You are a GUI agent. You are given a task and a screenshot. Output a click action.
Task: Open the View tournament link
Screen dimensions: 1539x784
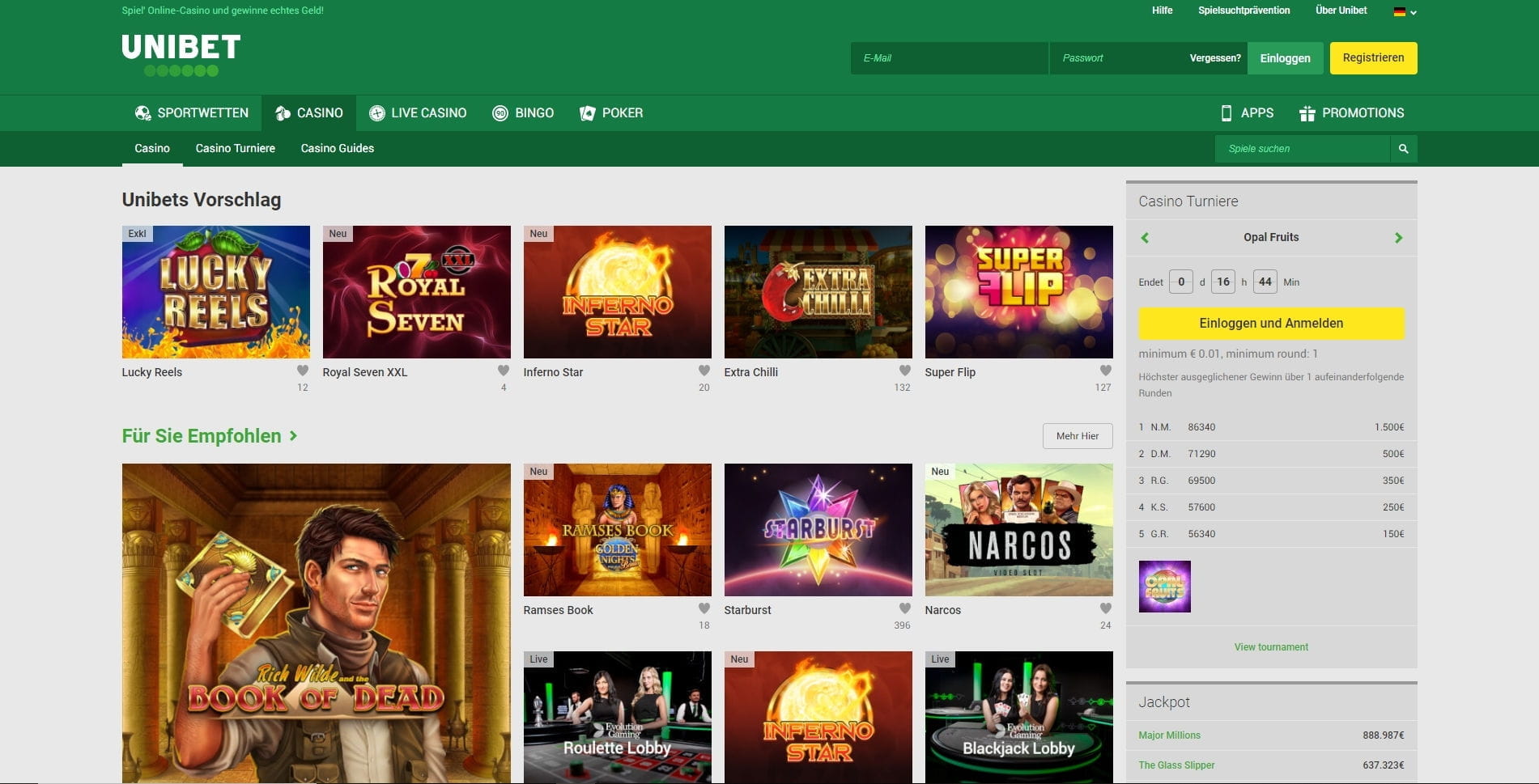[x=1271, y=647]
